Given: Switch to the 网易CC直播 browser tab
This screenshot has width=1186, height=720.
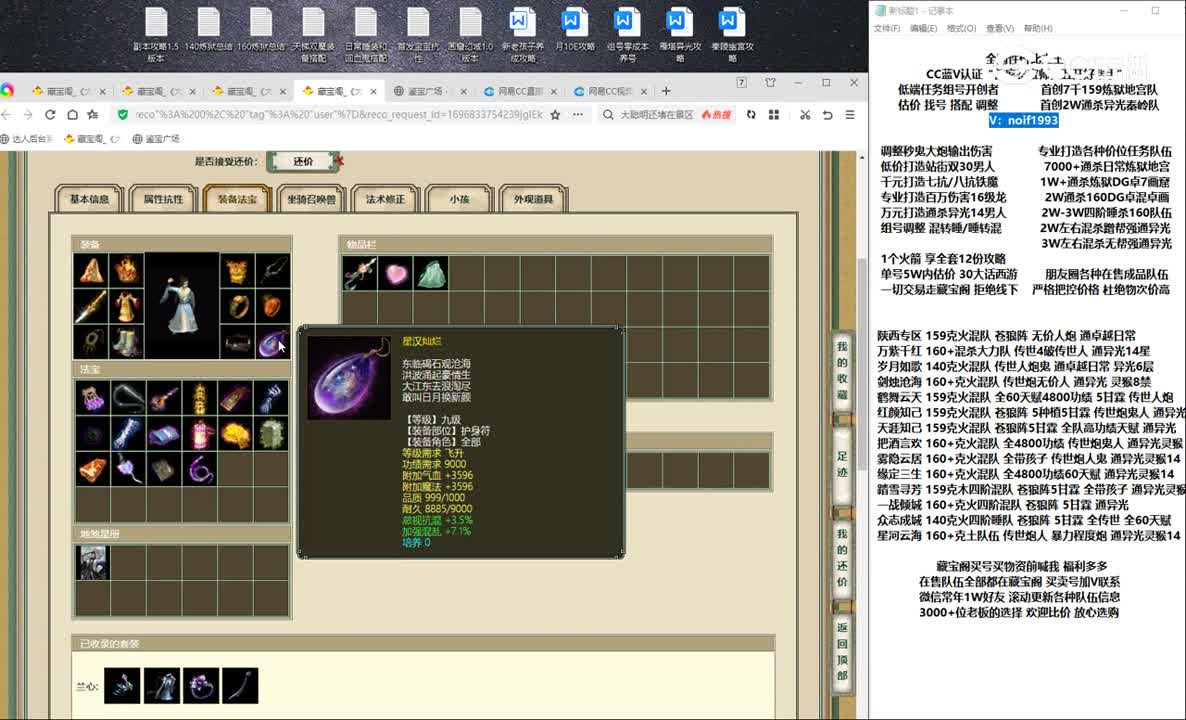Looking at the screenshot, I should (x=520, y=91).
